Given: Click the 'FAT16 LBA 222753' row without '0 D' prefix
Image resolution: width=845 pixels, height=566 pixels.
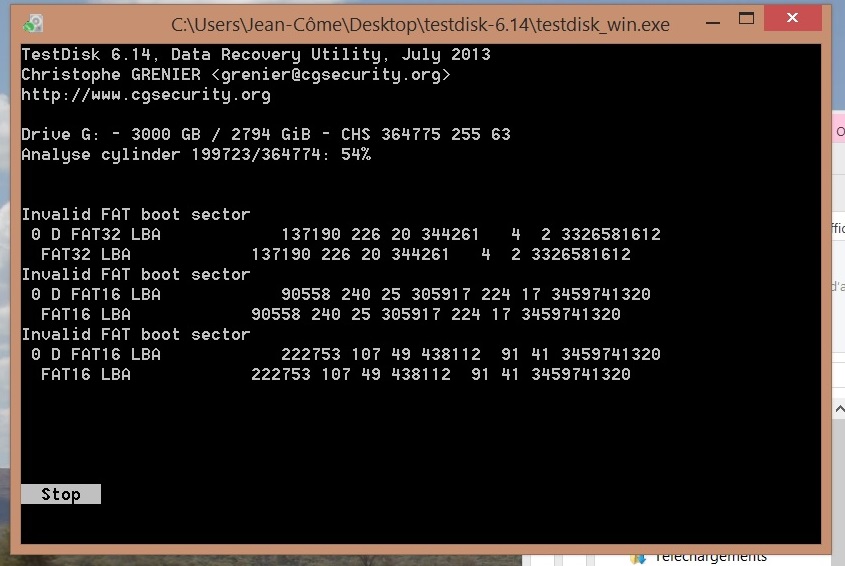Looking at the screenshot, I should (335, 375).
